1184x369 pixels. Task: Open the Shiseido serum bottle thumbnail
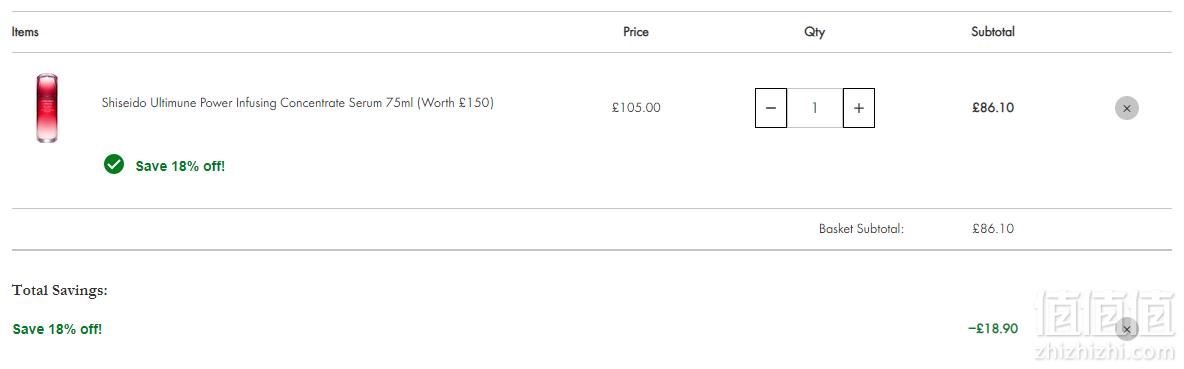(47, 108)
